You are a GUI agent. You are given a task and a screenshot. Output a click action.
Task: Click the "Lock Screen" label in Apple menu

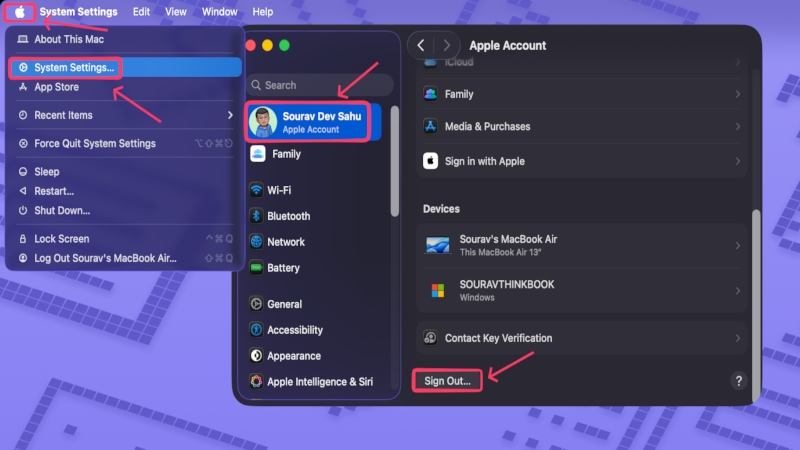(x=62, y=239)
